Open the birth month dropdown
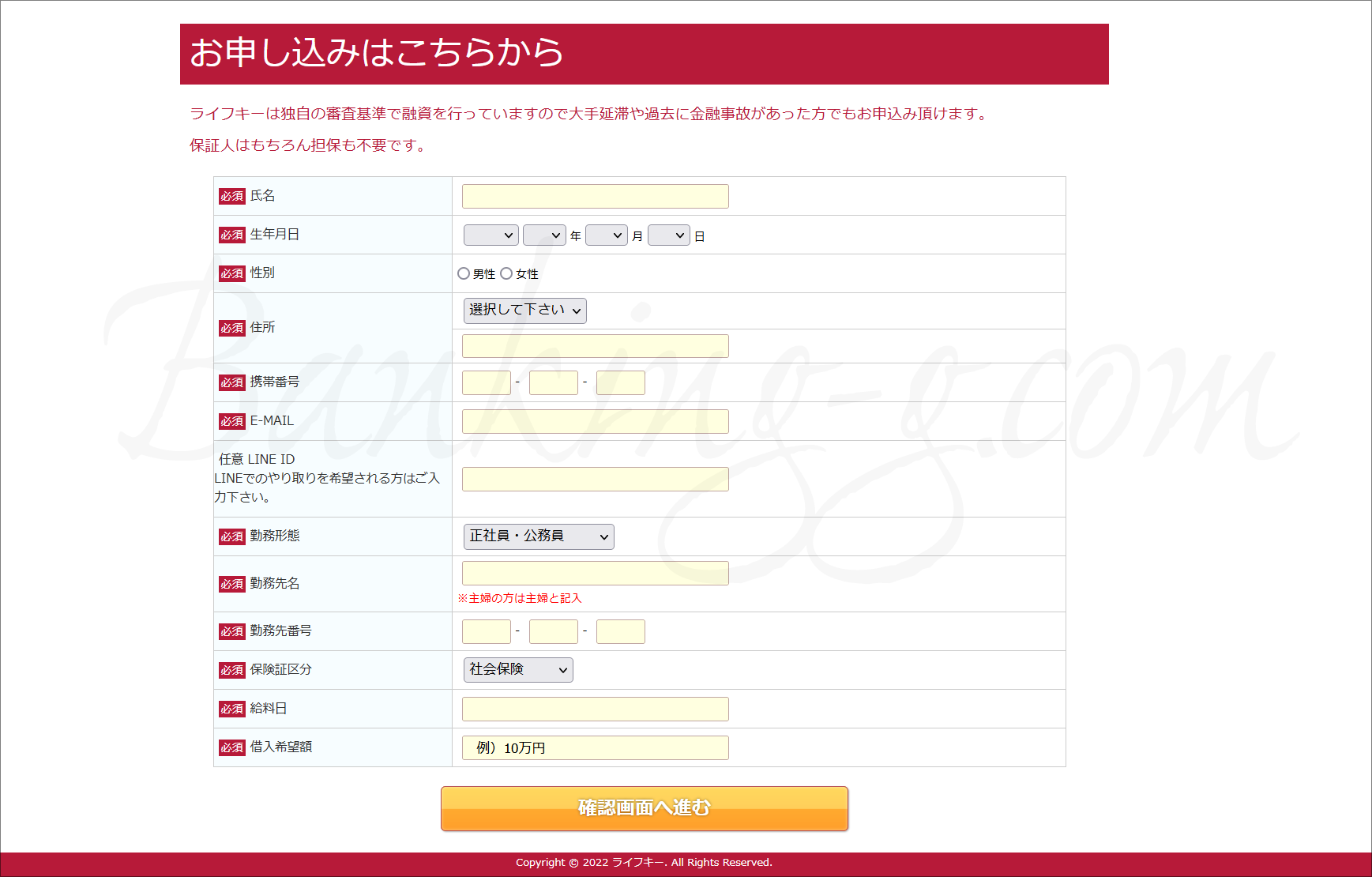Viewport: 1372px width, 877px height. [x=606, y=235]
